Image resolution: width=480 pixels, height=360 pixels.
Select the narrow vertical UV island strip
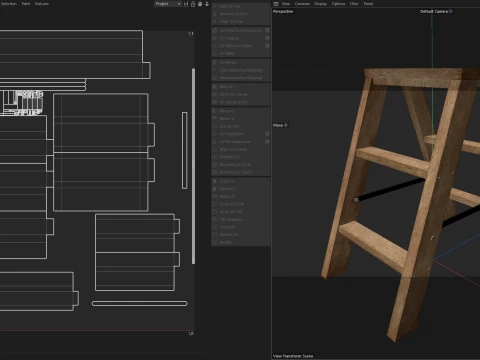pos(185,150)
